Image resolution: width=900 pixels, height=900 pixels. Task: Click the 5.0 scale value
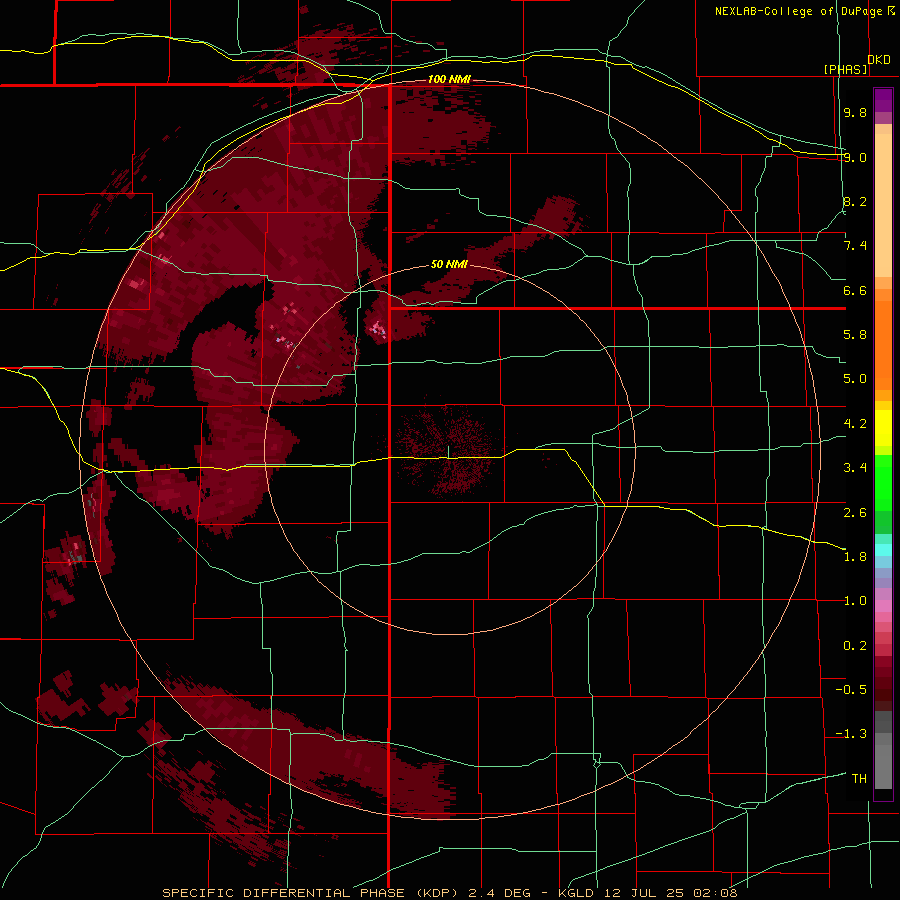[855, 379]
